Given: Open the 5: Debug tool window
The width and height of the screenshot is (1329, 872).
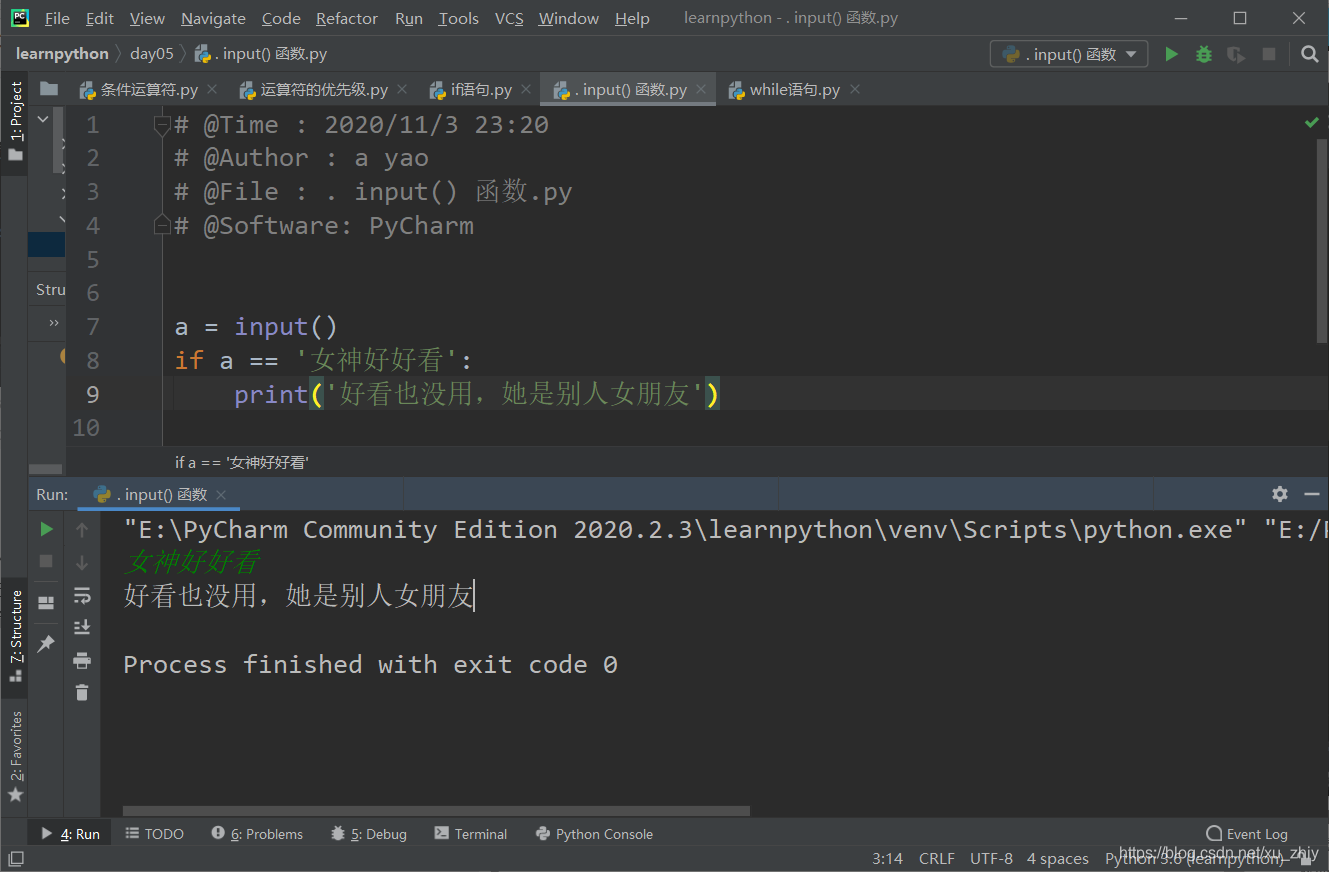Looking at the screenshot, I should click(x=369, y=834).
